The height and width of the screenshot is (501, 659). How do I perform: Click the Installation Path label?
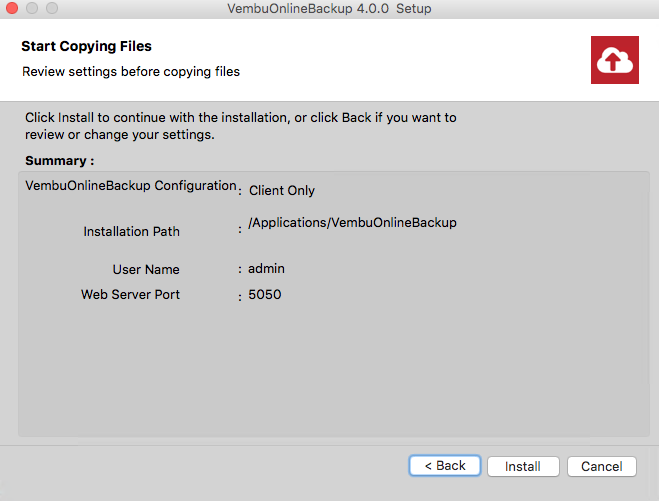(x=131, y=231)
